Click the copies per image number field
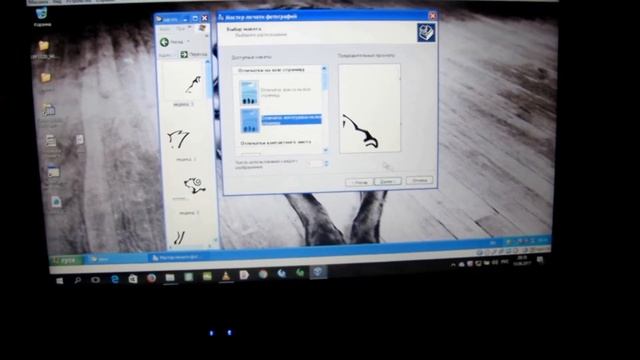This screenshot has height=360, width=640. coord(316,164)
